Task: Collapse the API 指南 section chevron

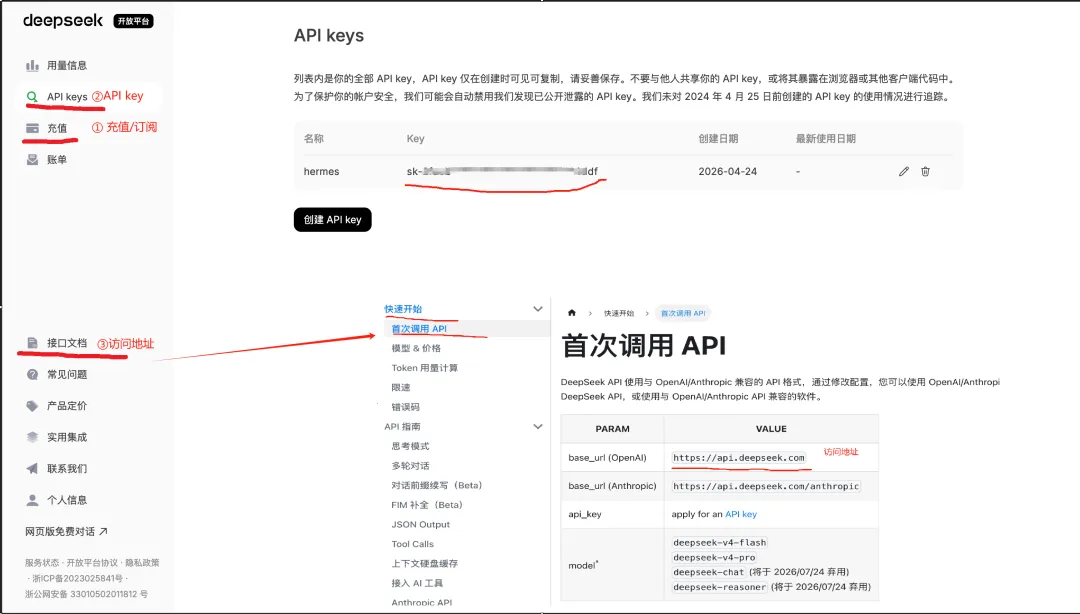Action: click(538, 427)
